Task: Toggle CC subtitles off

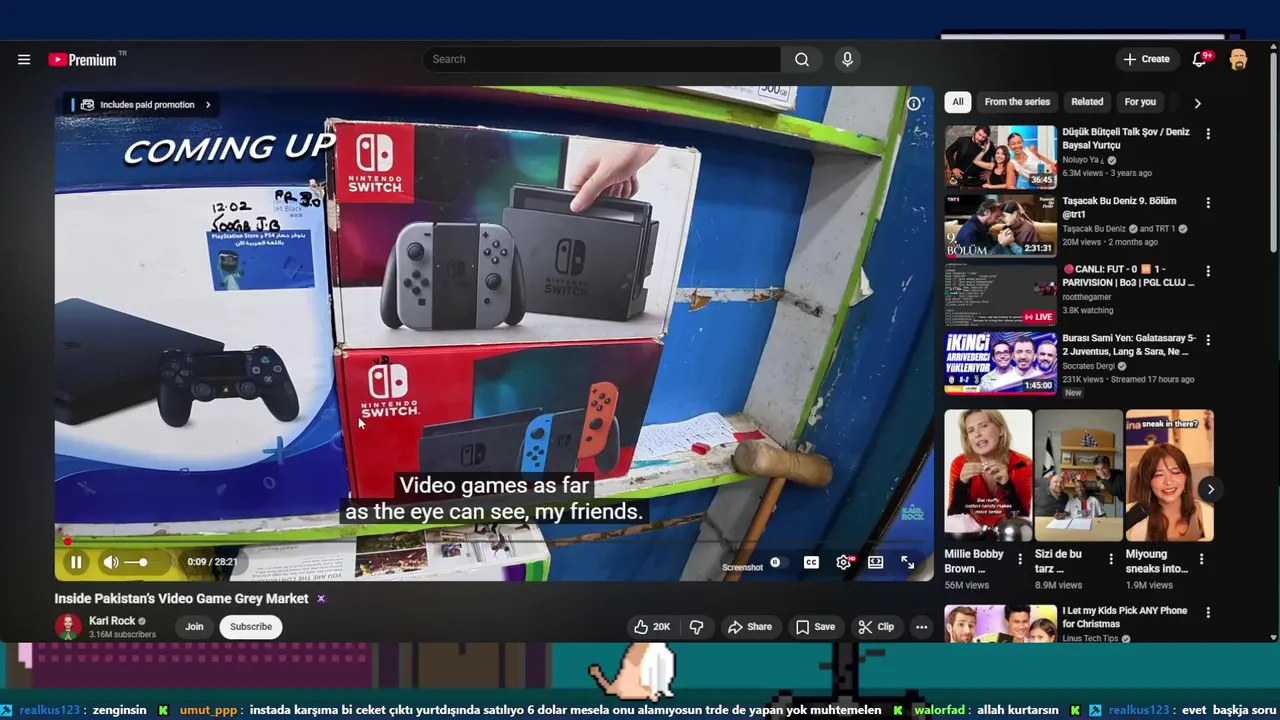Action: [811, 563]
